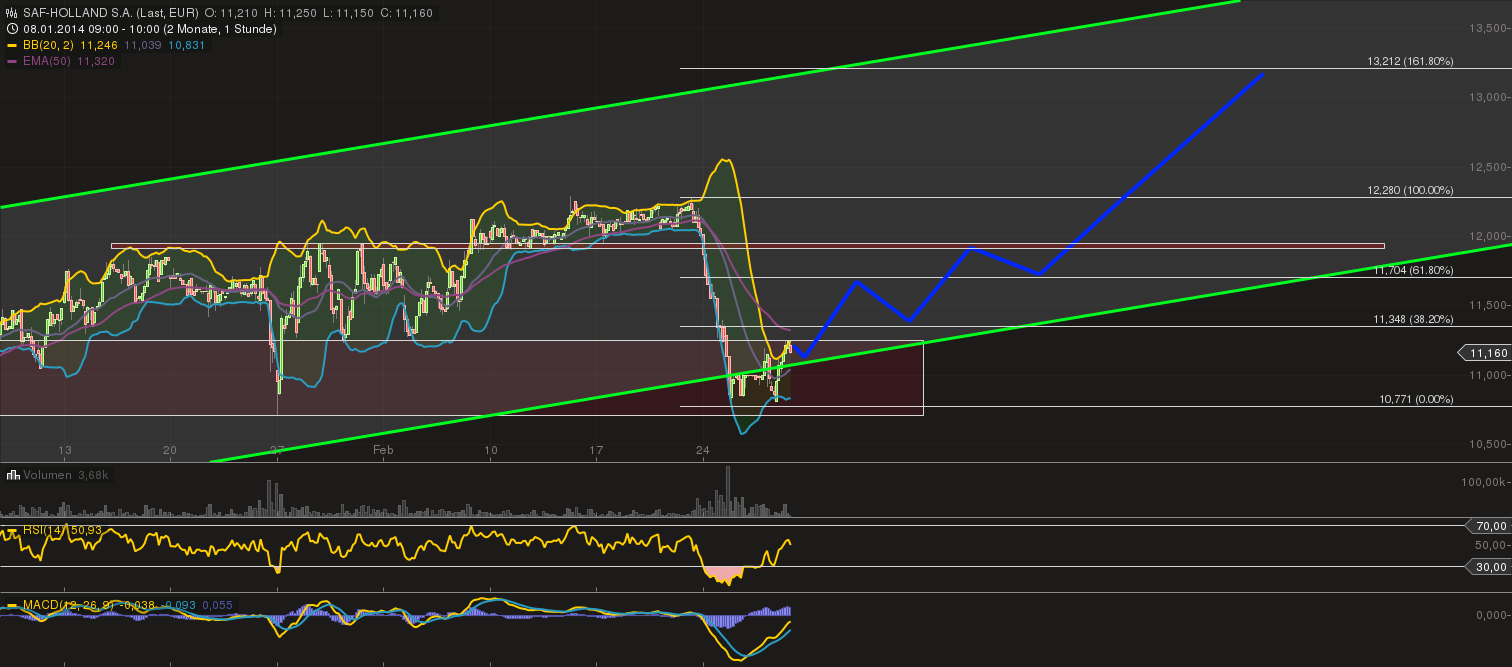The height and width of the screenshot is (667, 1512).
Task: Click the Volumen bar chart icon
Action: tap(11, 475)
